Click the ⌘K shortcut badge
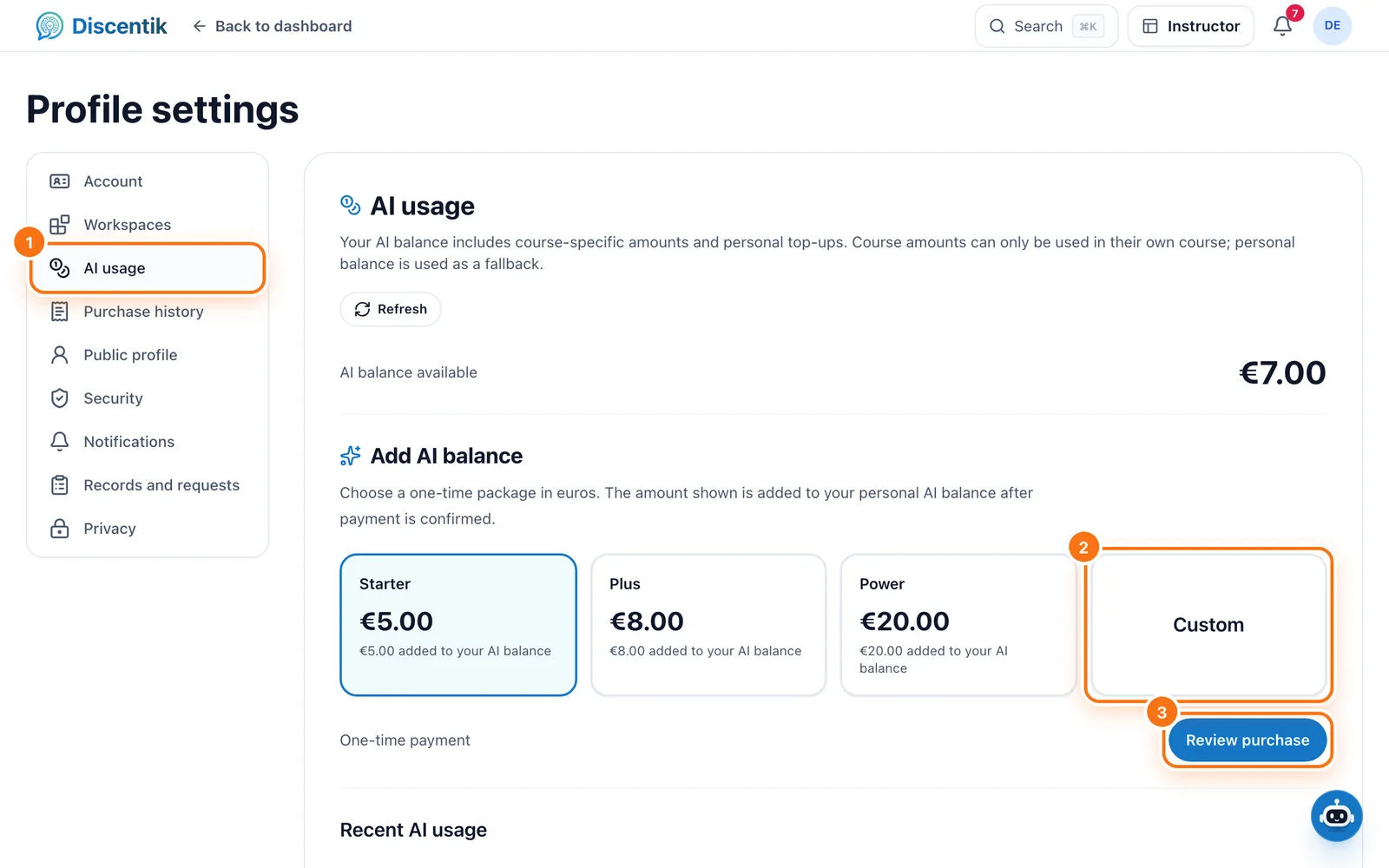The image size is (1389, 868). [x=1088, y=26]
